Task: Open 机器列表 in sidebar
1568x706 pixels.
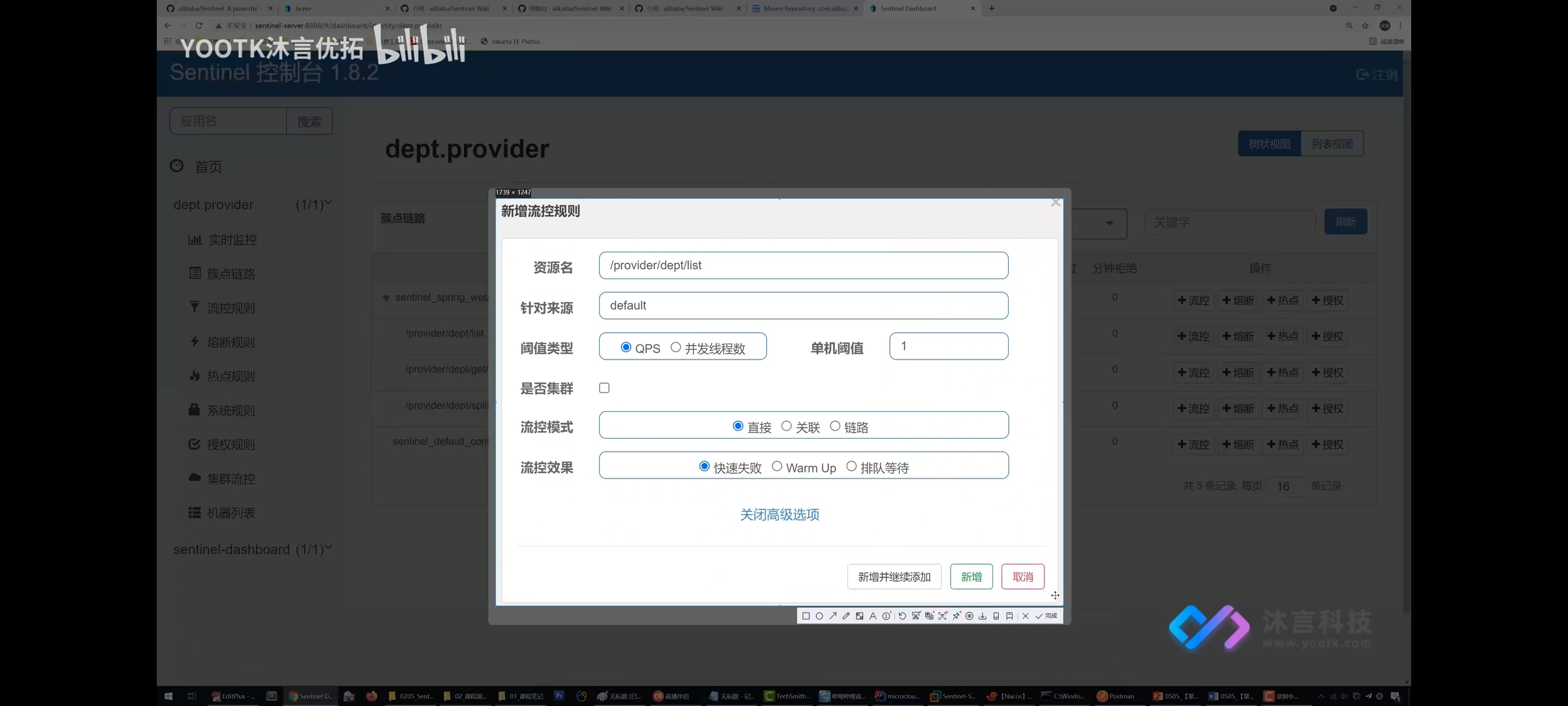Action: click(x=222, y=513)
